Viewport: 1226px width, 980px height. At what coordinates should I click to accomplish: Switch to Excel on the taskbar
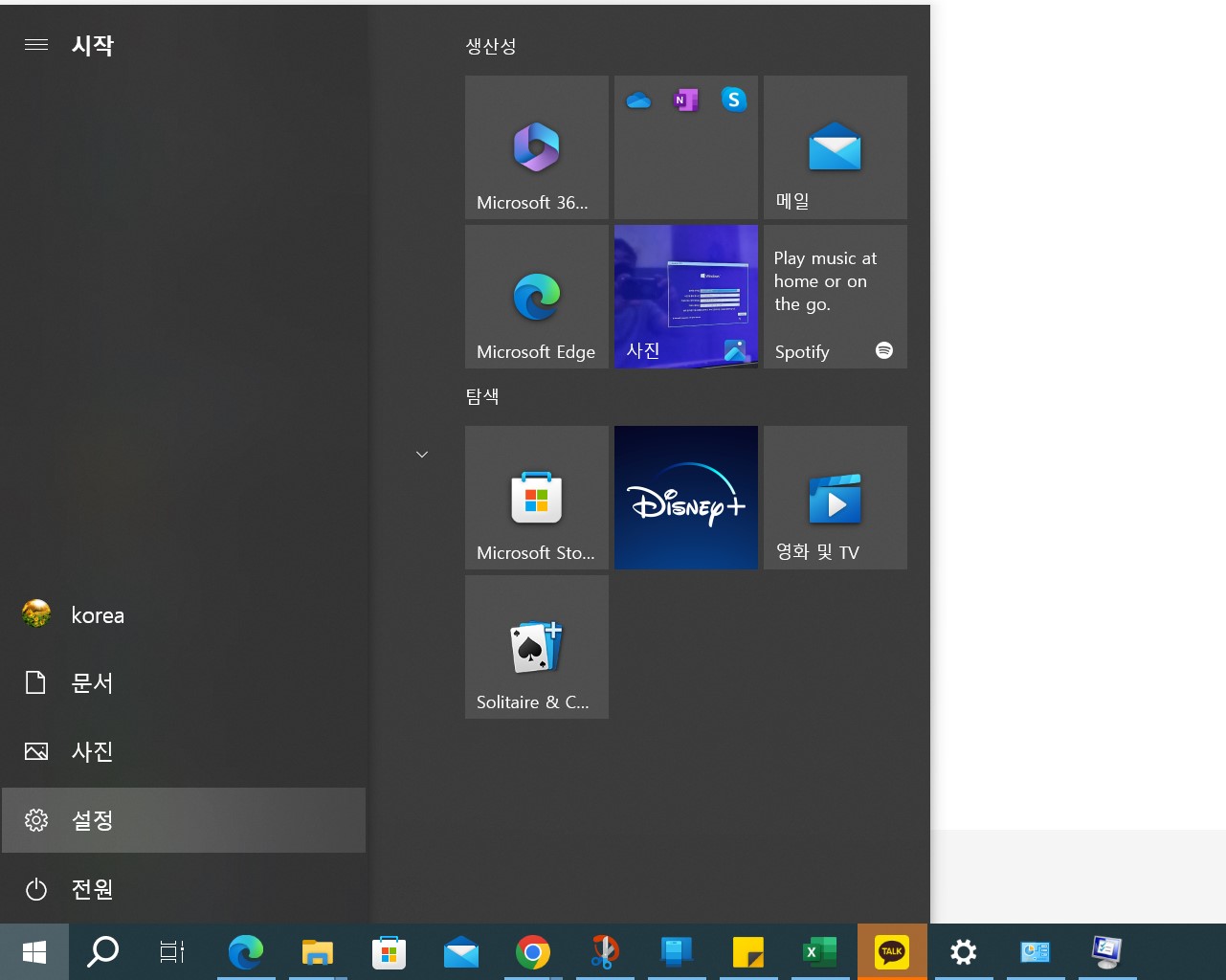click(x=820, y=951)
